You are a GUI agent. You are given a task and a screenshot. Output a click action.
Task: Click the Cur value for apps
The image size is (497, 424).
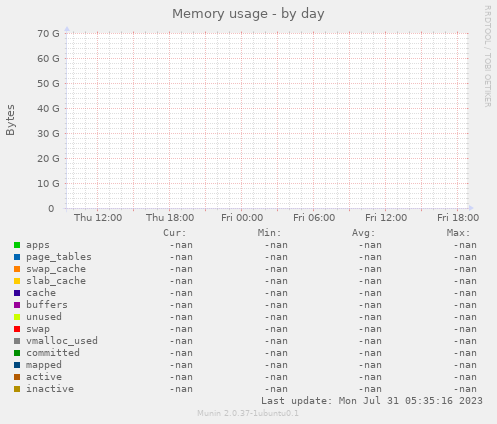[x=181, y=245]
